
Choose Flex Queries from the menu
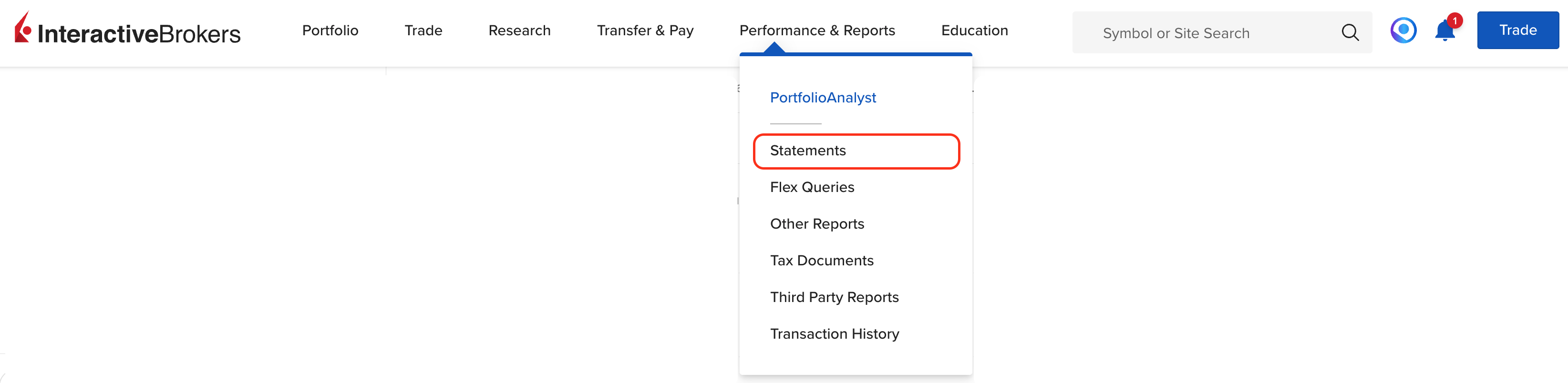(x=813, y=187)
